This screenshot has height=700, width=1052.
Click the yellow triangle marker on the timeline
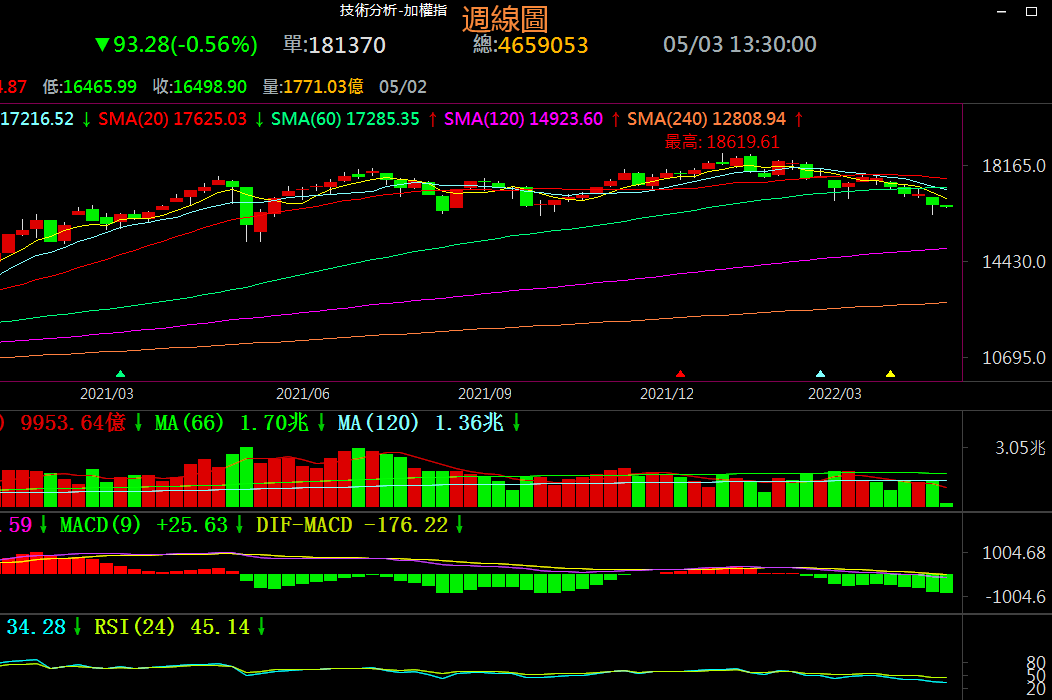pos(890,373)
